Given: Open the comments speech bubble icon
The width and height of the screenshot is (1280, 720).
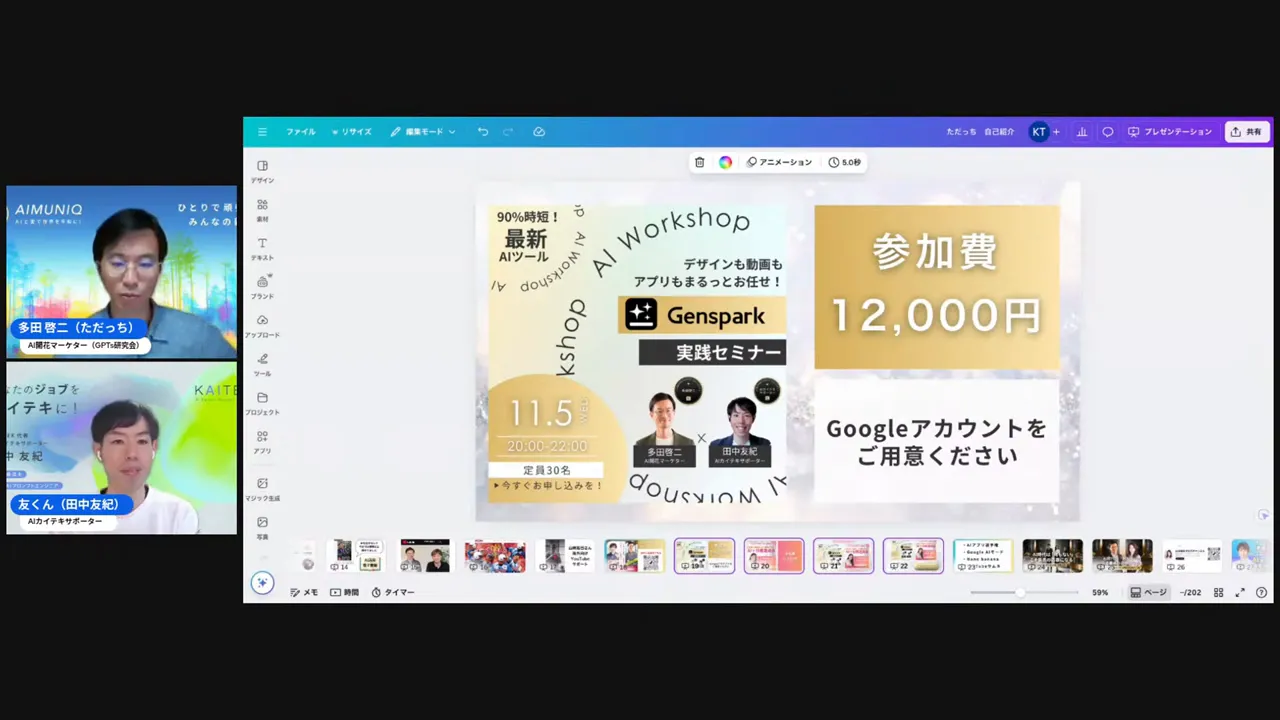Looking at the screenshot, I should pos(1108,132).
